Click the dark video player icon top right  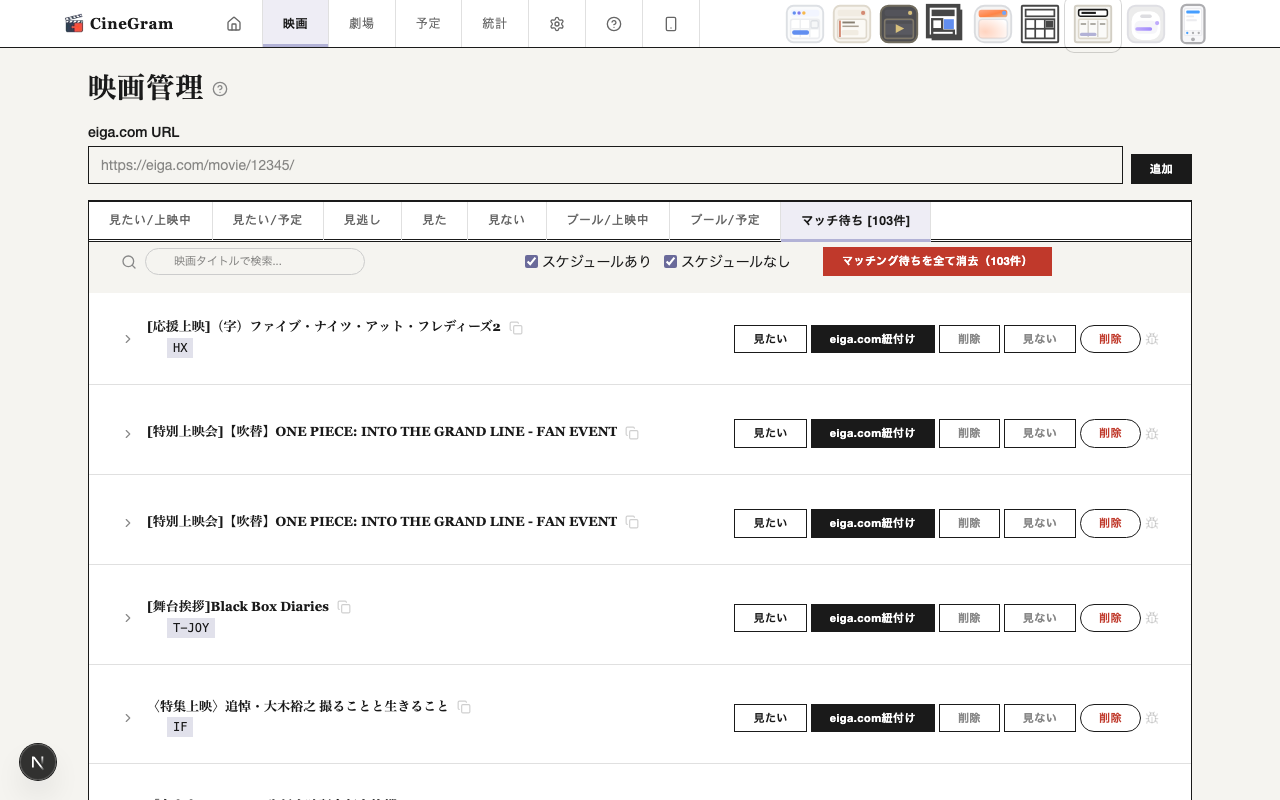pyautogui.click(x=899, y=23)
